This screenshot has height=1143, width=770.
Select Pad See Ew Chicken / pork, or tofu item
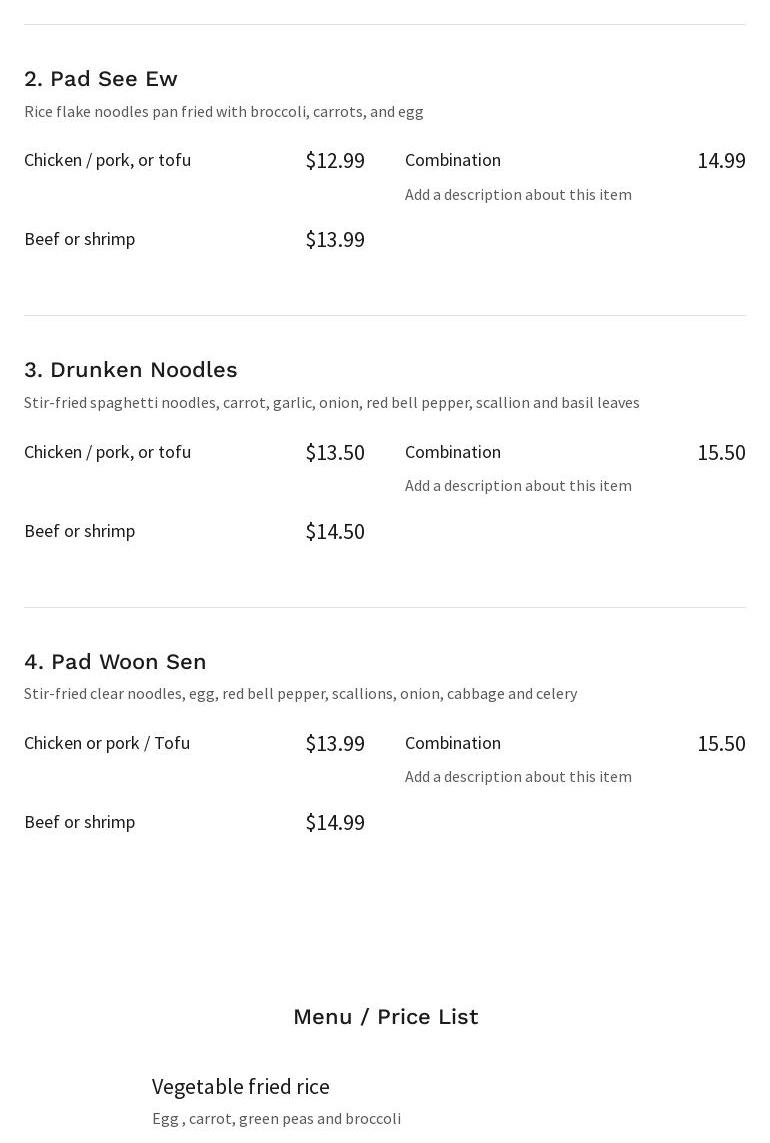[107, 160]
